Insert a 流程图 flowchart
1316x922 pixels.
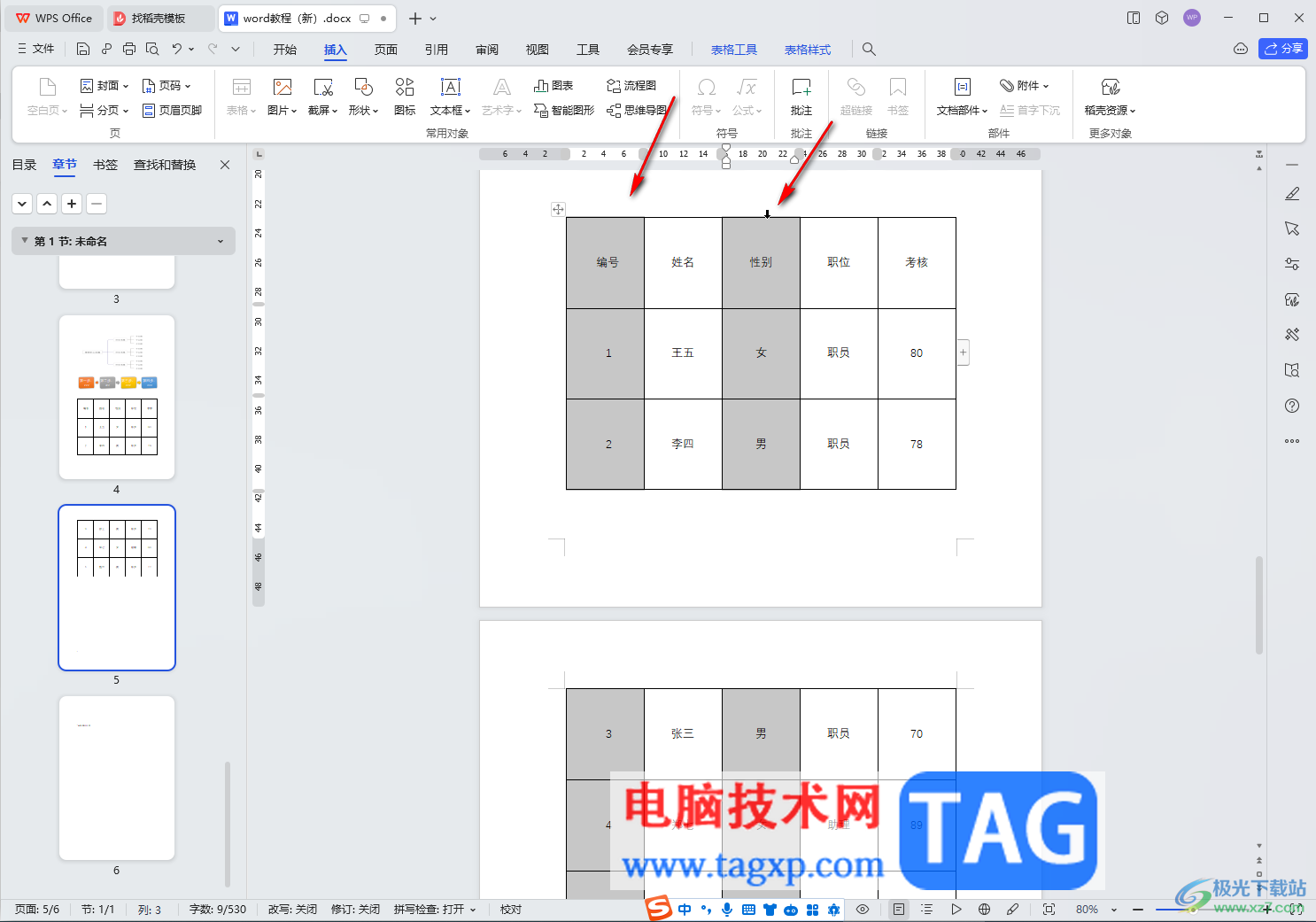click(631, 86)
